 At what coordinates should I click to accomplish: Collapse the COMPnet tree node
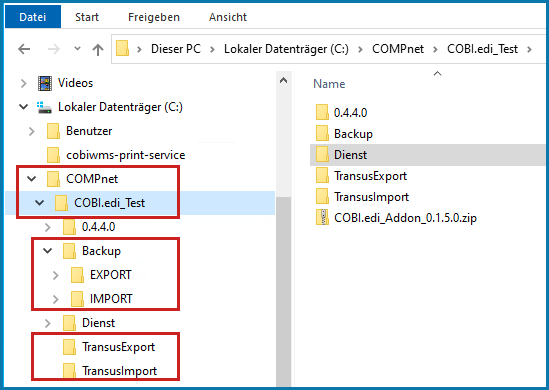click(32, 179)
